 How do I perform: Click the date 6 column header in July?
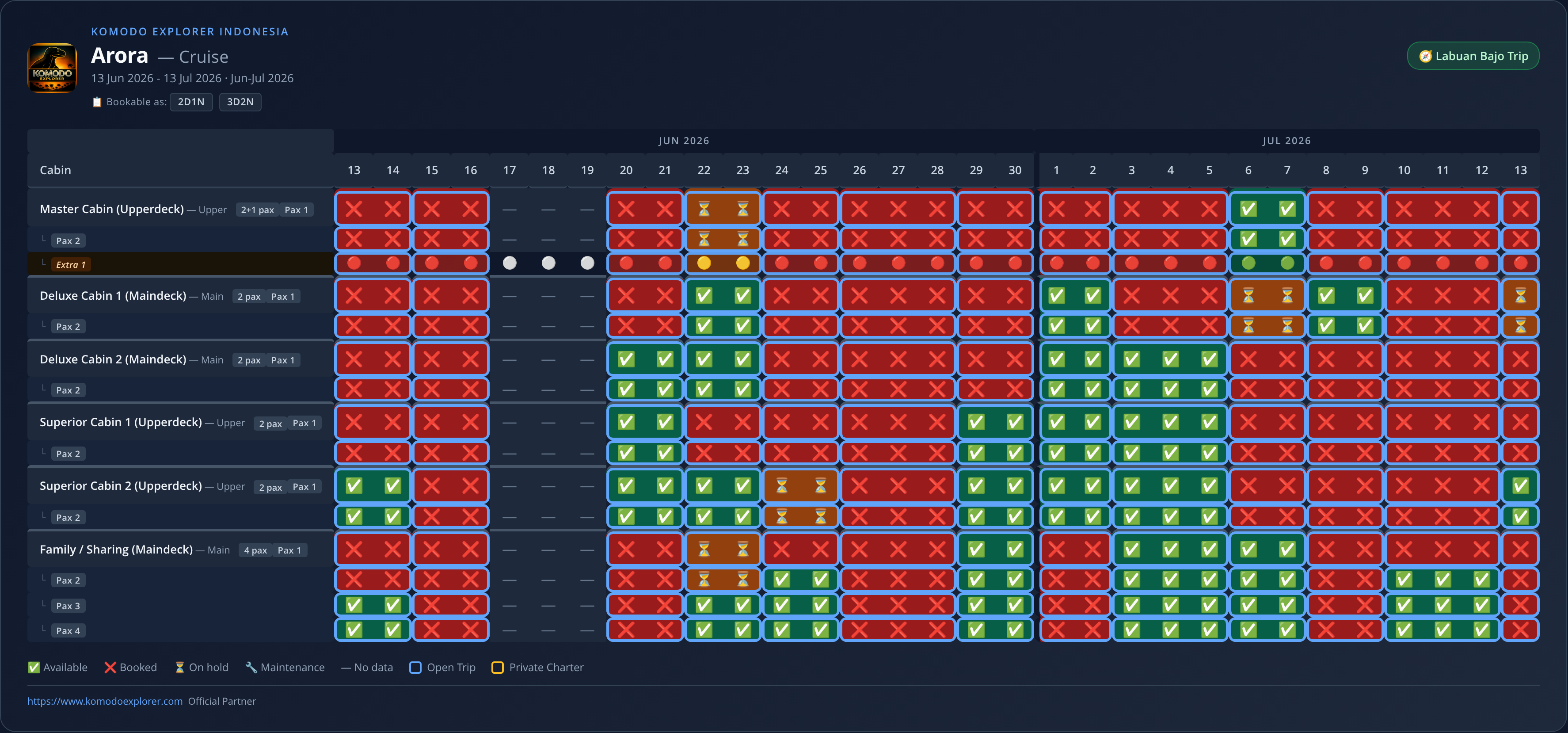click(x=1248, y=170)
